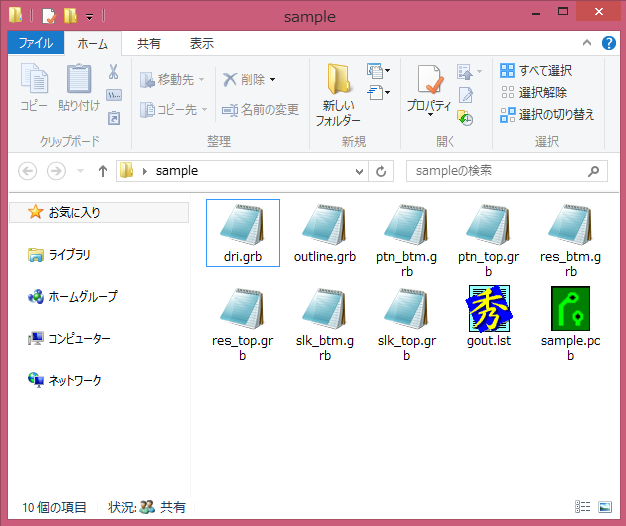Select all items (すべて選択)
This screenshot has width=626, height=526.
point(536,71)
